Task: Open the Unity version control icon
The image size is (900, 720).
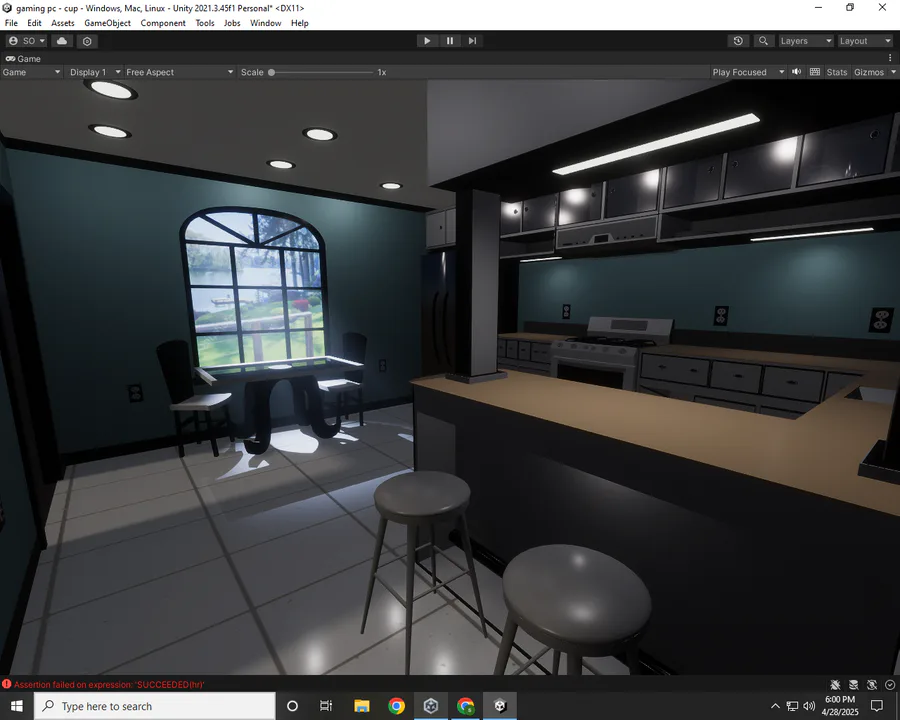Action: (x=87, y=41)
